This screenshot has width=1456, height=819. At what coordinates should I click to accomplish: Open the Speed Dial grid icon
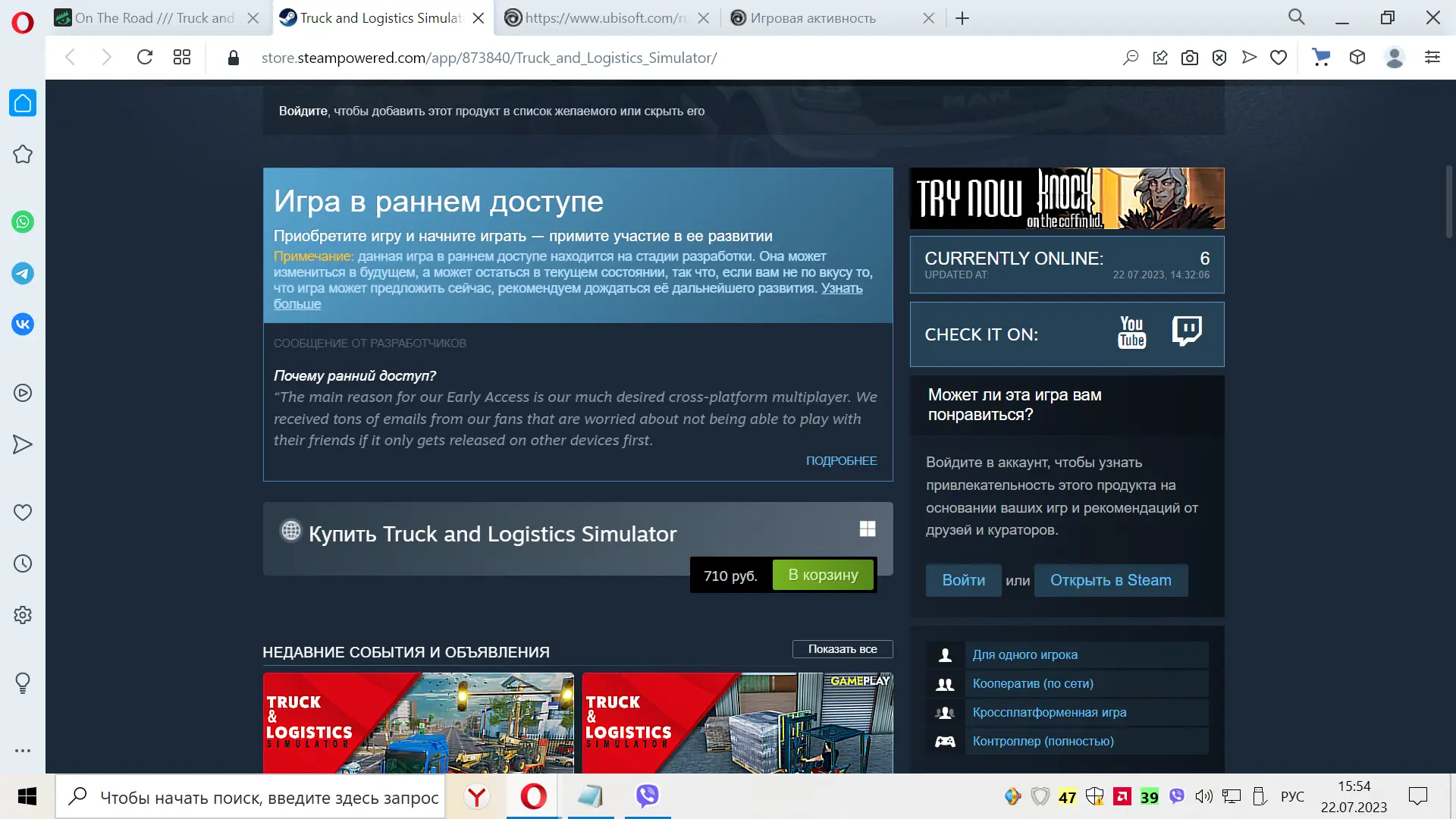[x=182, y=58]
